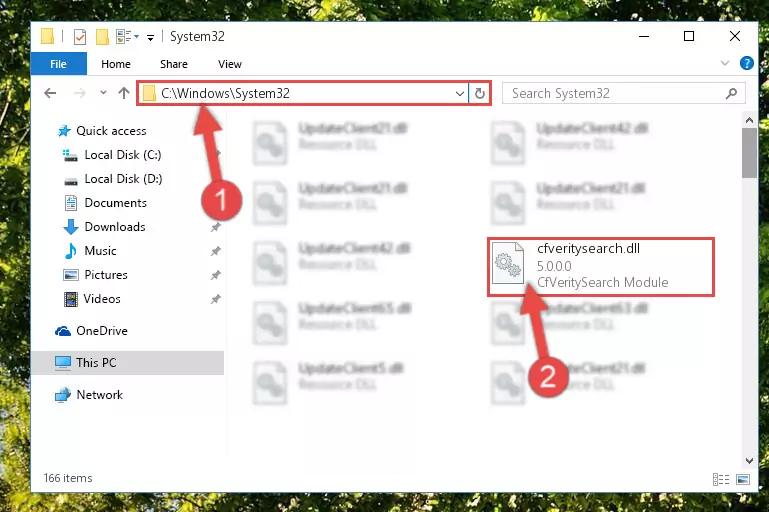Open Downloads in the sidebar
769x512 pixels.
click(x=115, y=227)
